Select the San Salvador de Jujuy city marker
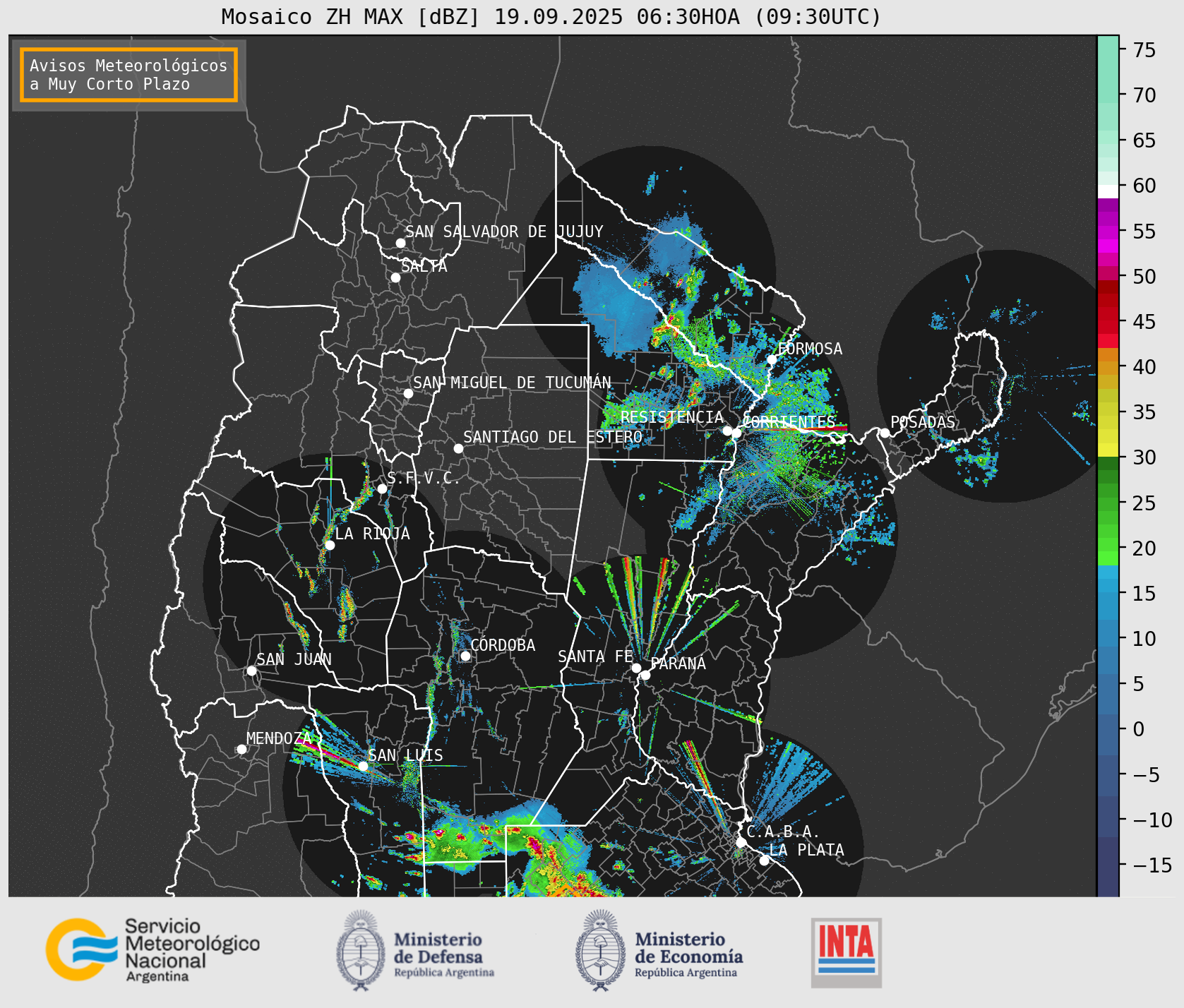This screenshot has width=1184, height=1008. (400, 243)
